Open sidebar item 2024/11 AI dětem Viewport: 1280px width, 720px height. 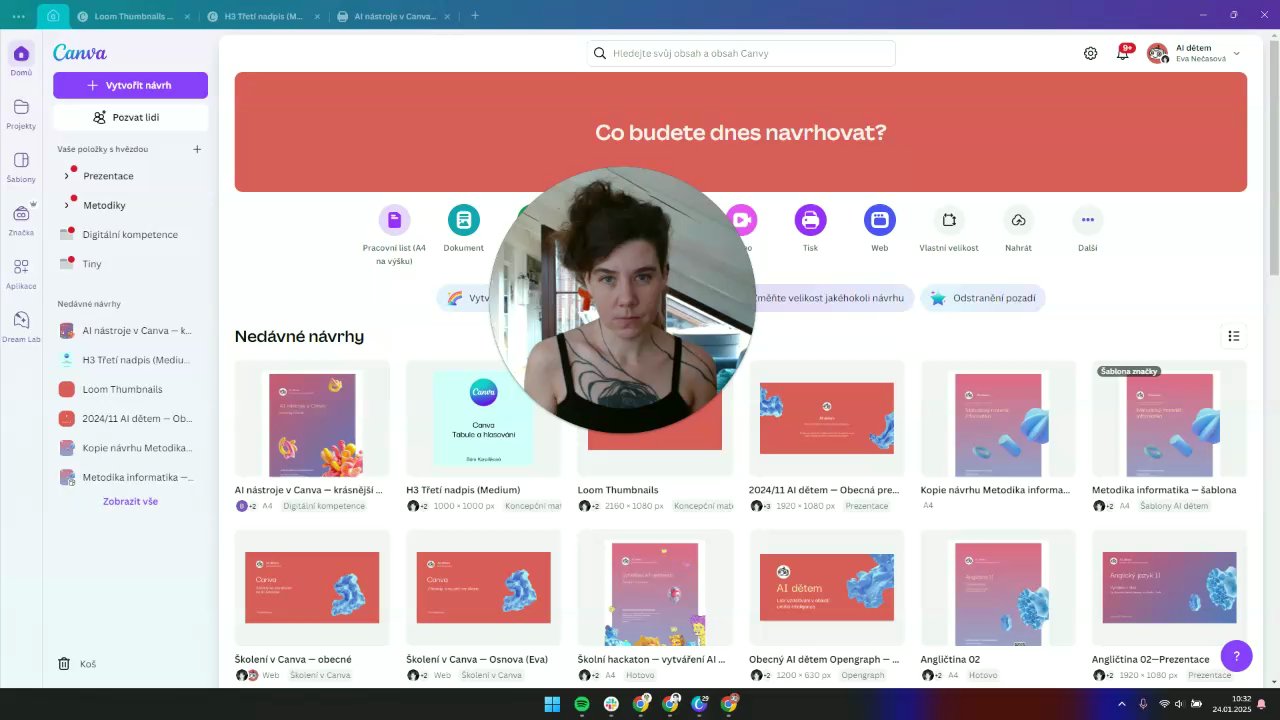tap(130, 418)
